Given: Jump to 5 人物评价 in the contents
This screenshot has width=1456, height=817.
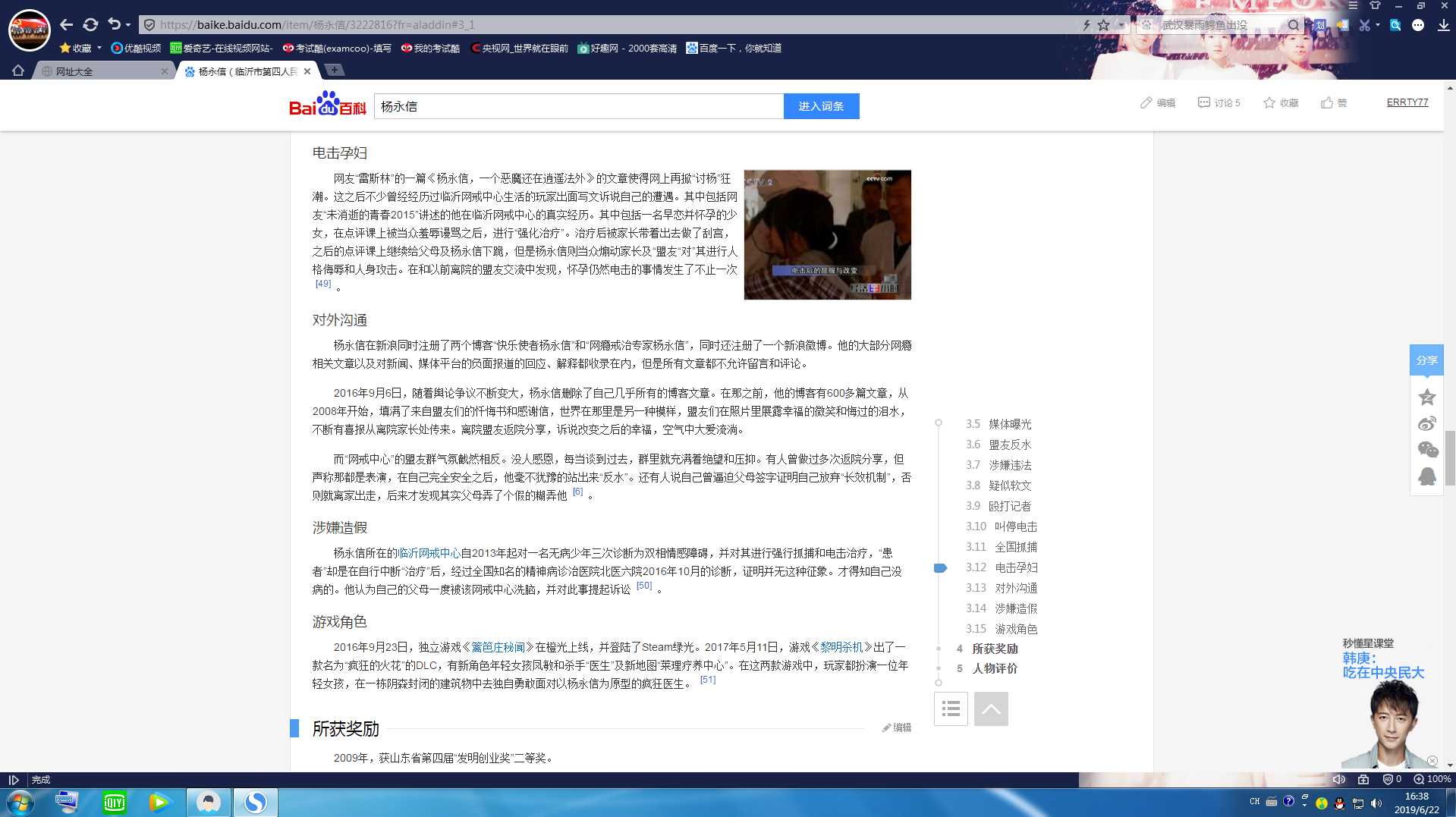Looking at the screenshot, I should [987, 668].
